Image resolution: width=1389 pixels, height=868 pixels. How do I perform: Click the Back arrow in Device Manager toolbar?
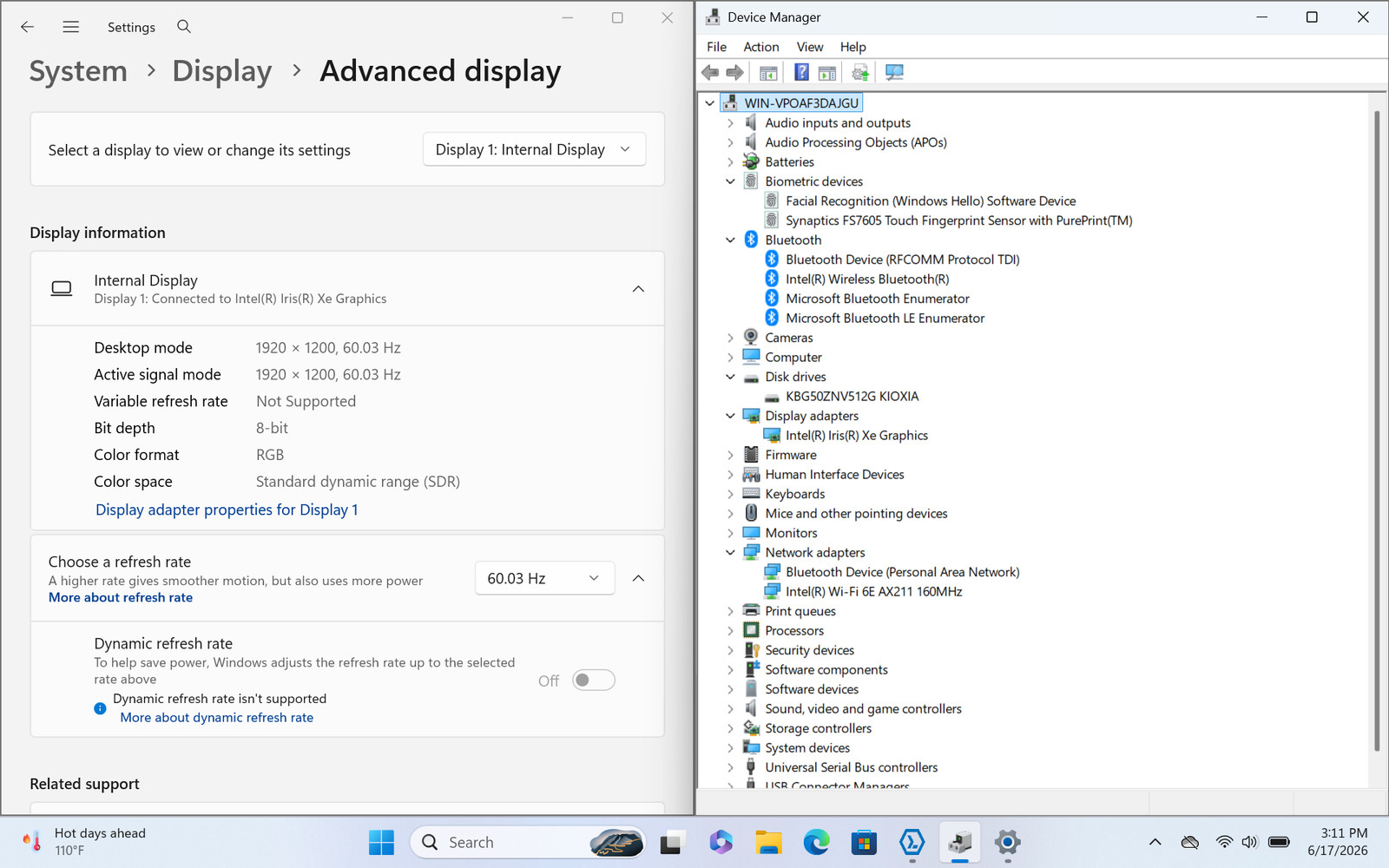[x=710, y=73]
